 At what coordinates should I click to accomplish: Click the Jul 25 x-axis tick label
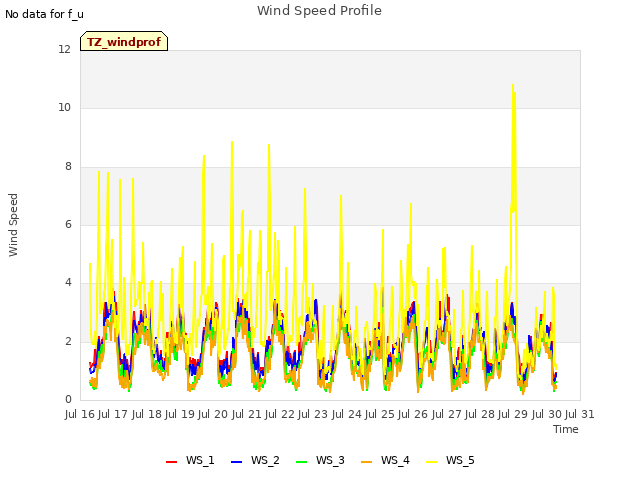[x=381, y=414]
